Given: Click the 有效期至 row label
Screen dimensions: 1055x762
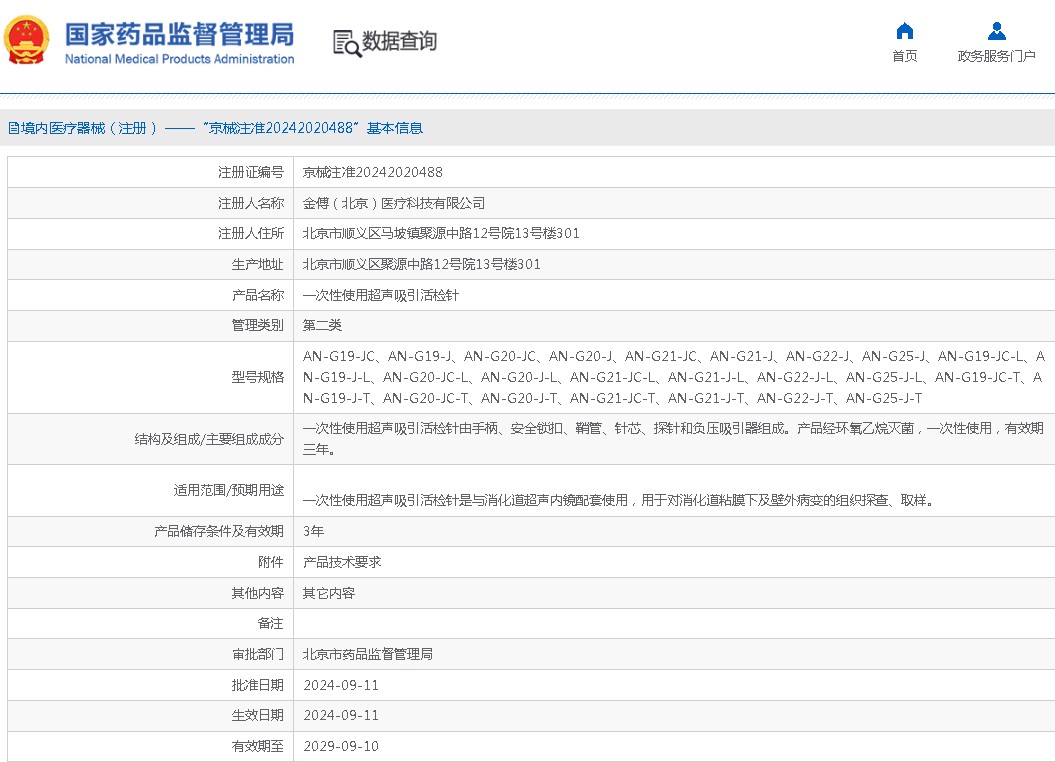Looking at the screenshot, I should point(258,747).
